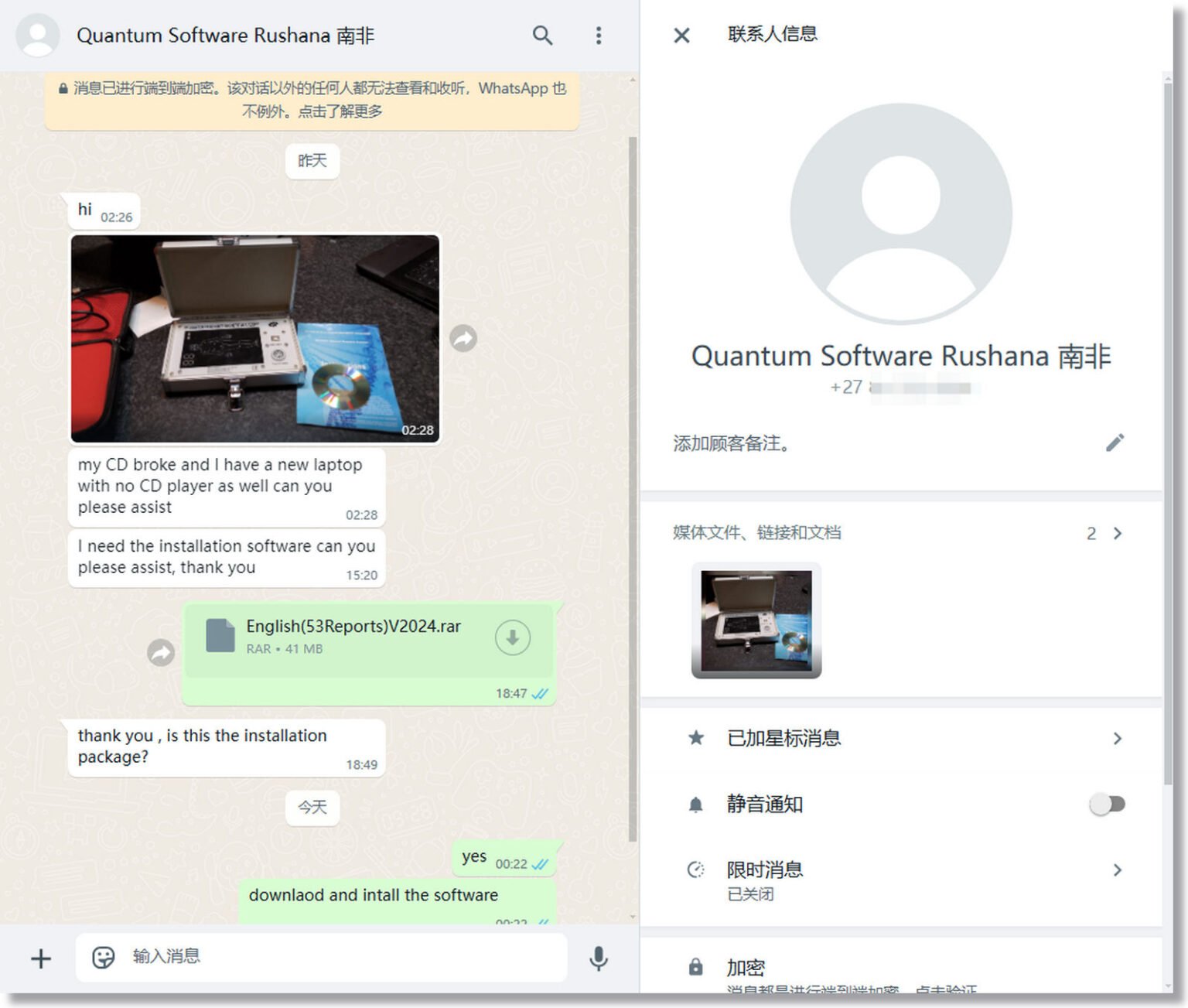Close the contact info panel
The width and height of the screenshot is (1188, 1008).
681,36
